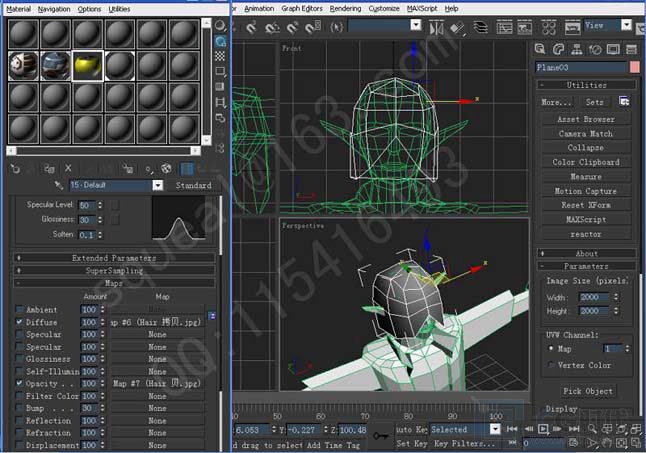Switch to the Modify command panel tab
This screenshot has height=453, width=646.
click(558, 49)
